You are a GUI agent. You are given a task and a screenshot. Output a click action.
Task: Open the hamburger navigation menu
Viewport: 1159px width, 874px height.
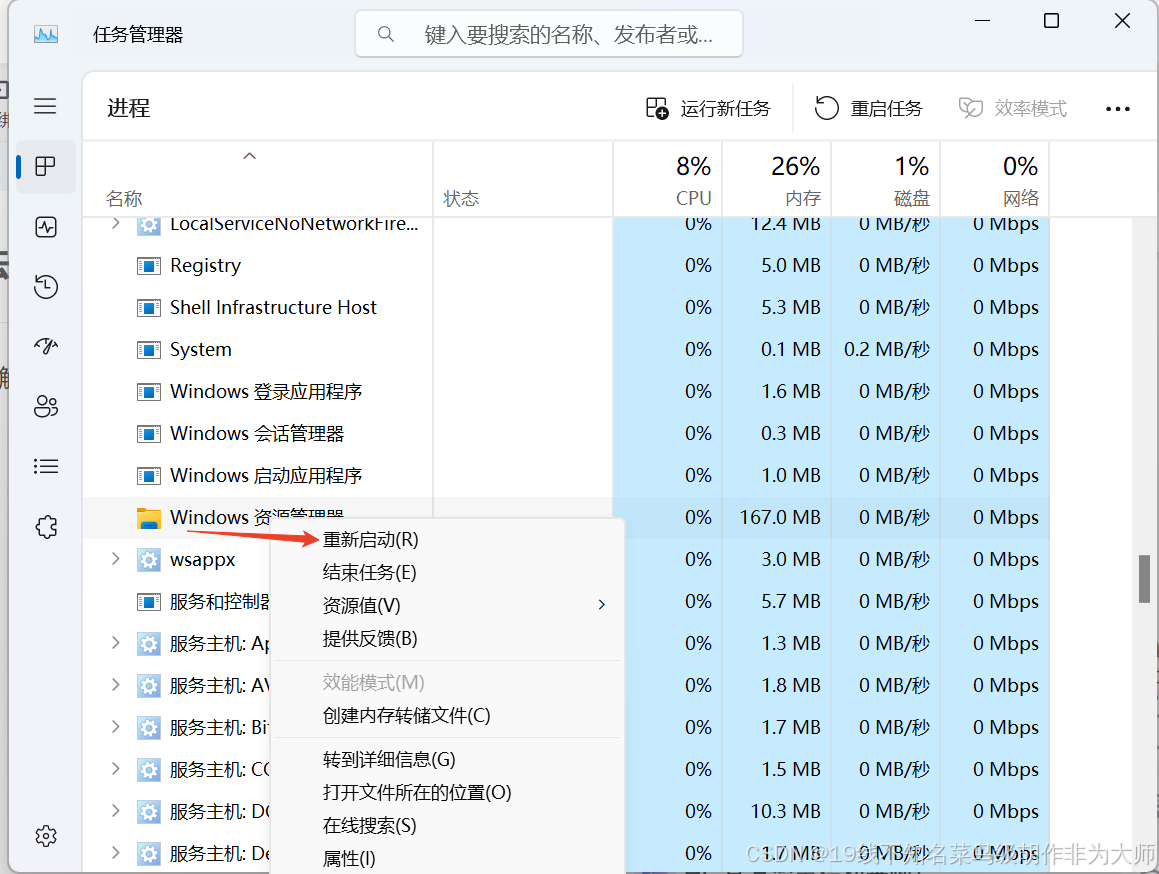tap(45, 106)
